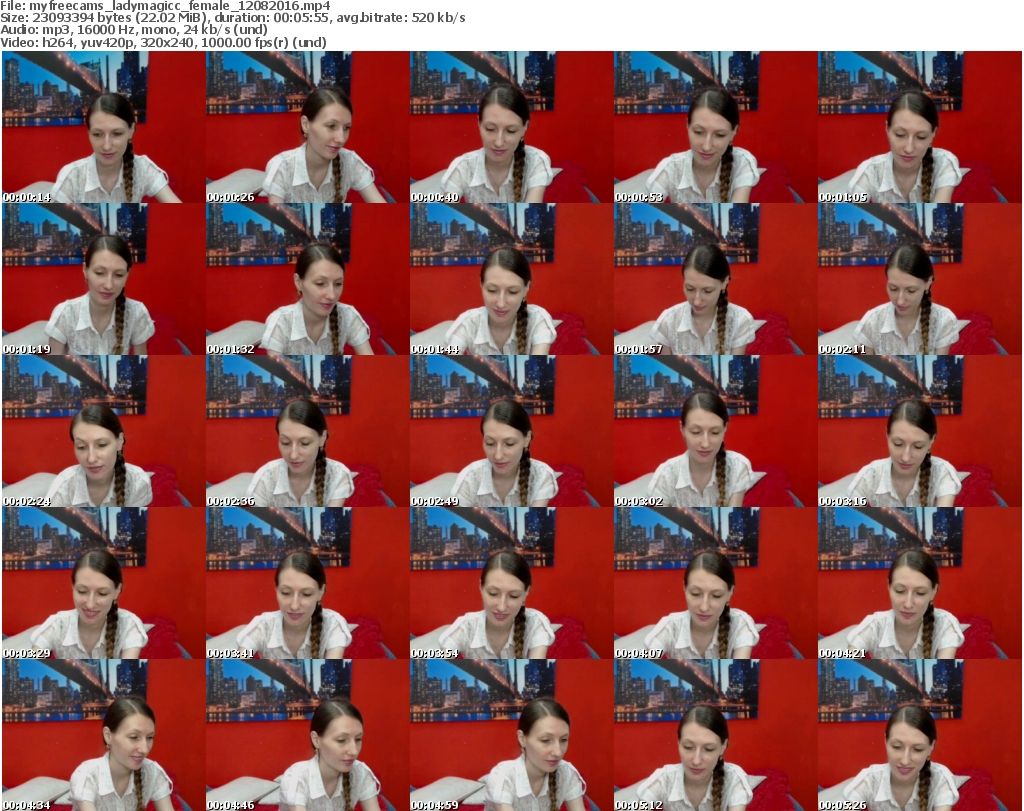Image resolution: width=1024 pixels, height=811 pixels.
Task: Open the thumbnail labeled 00:03:29
Action: [x=103, y=584]
